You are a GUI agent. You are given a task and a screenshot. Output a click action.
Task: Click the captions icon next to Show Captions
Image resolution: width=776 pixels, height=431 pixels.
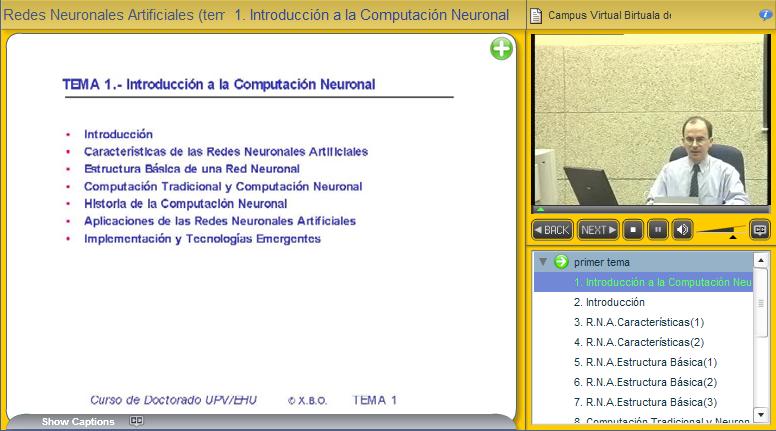[x=137, y=421]
